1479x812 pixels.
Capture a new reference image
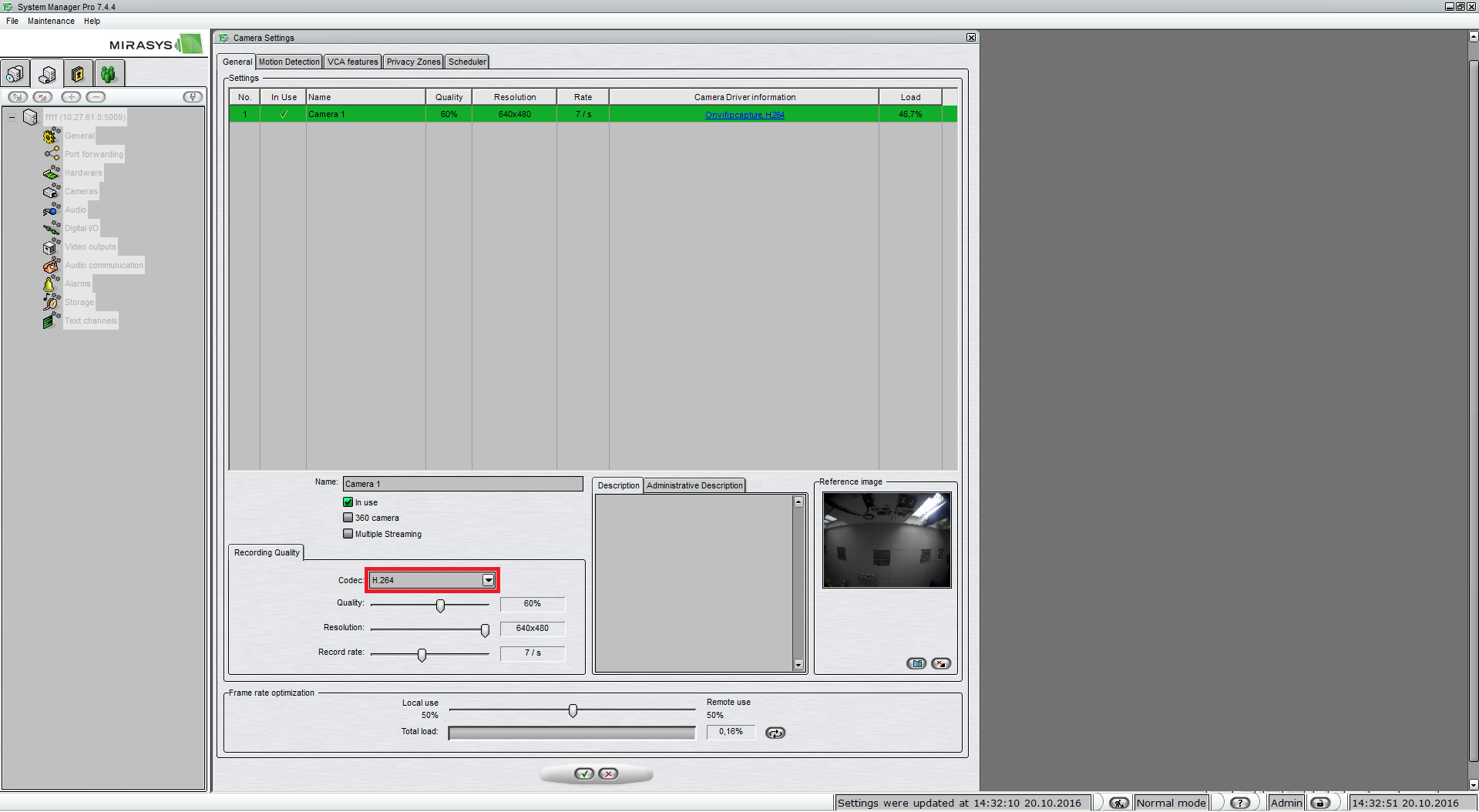(x=916, y=663)
